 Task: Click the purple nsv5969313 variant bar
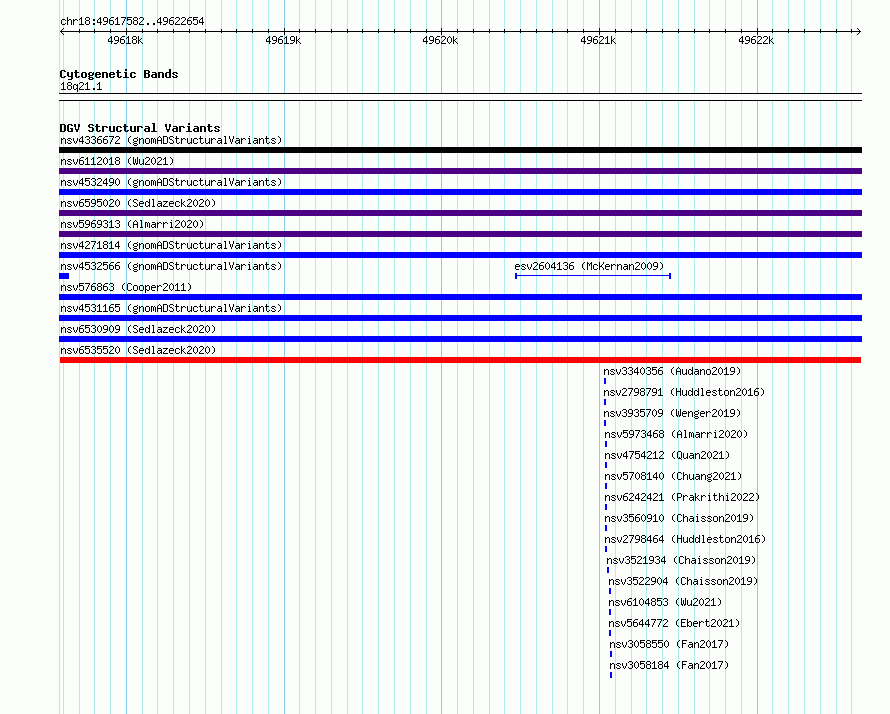tap(460, 234)
